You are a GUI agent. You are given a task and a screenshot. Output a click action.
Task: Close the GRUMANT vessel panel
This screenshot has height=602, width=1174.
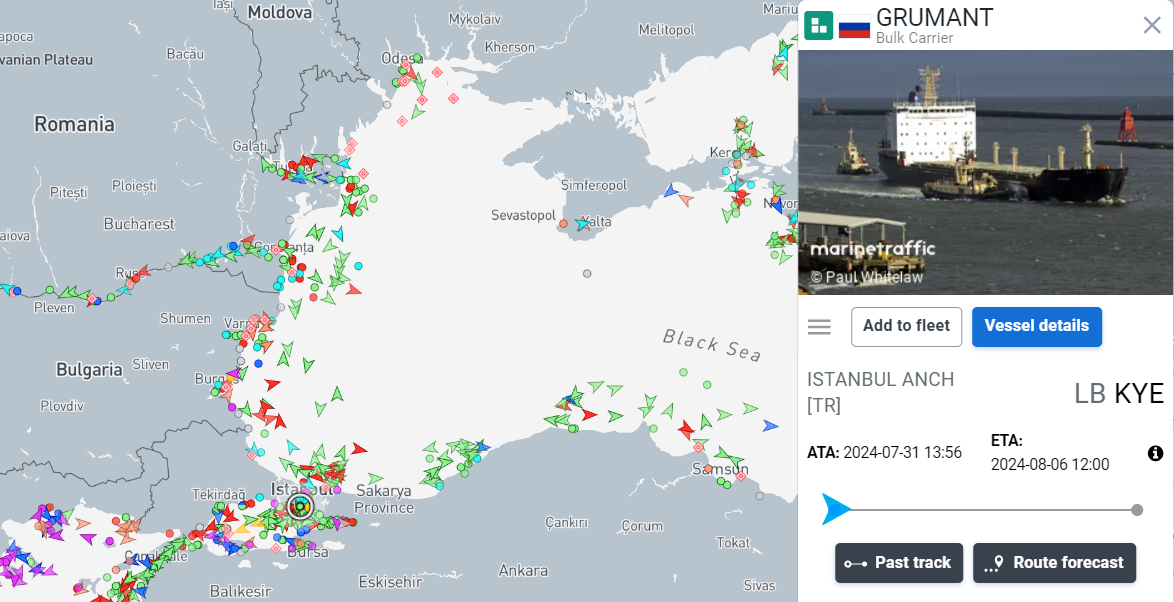pyautogui.click(x=1151, y=25)
